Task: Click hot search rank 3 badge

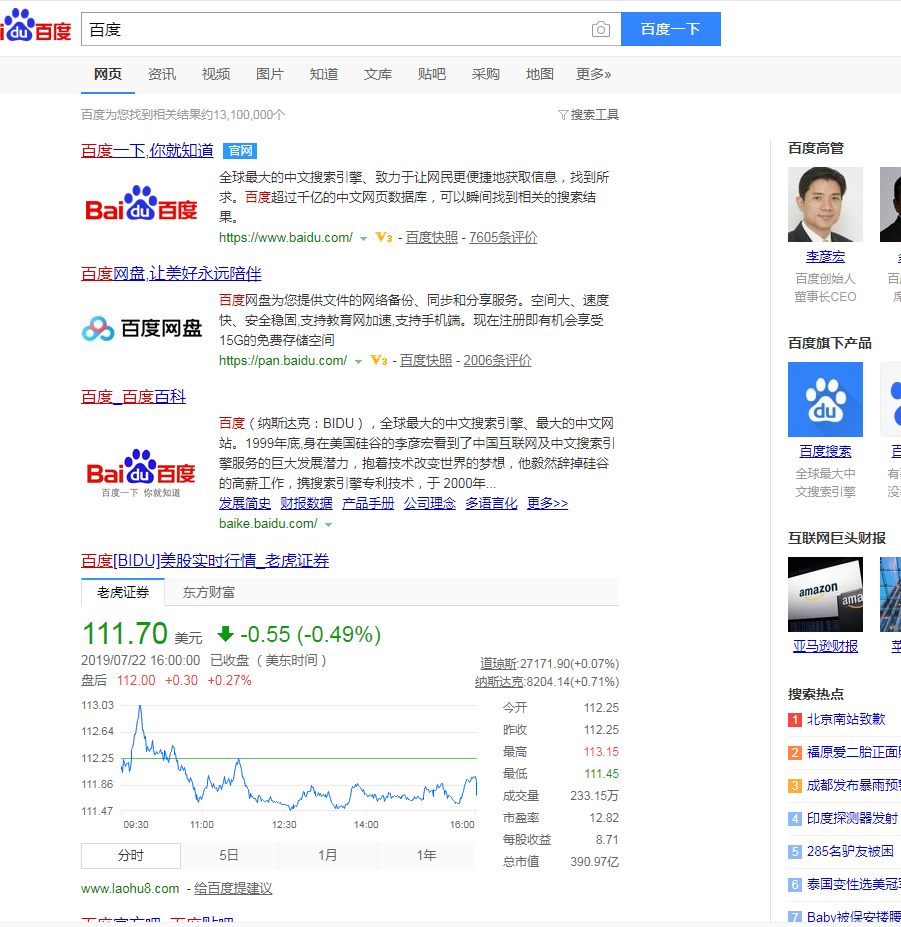Action: click(795, 786)
